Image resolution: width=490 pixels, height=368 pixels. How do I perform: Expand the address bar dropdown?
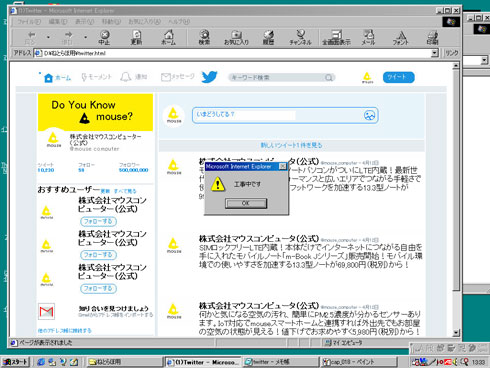[x=434, y=53]
